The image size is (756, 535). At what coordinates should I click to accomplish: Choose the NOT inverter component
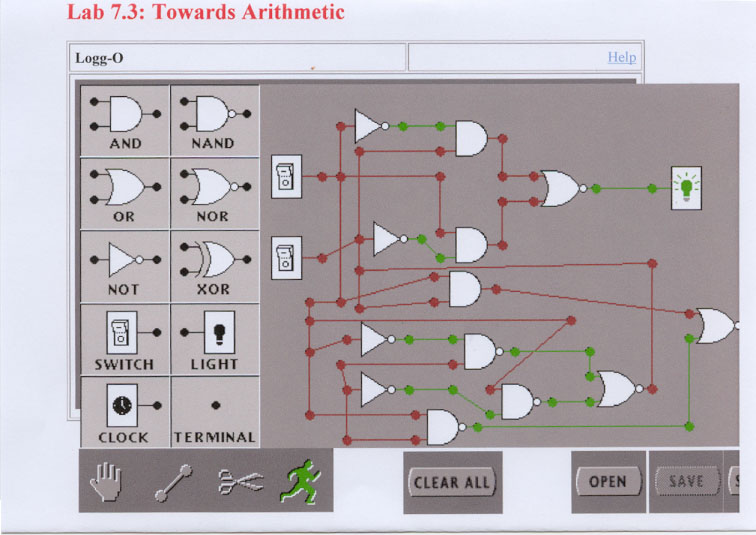[125, 266]
